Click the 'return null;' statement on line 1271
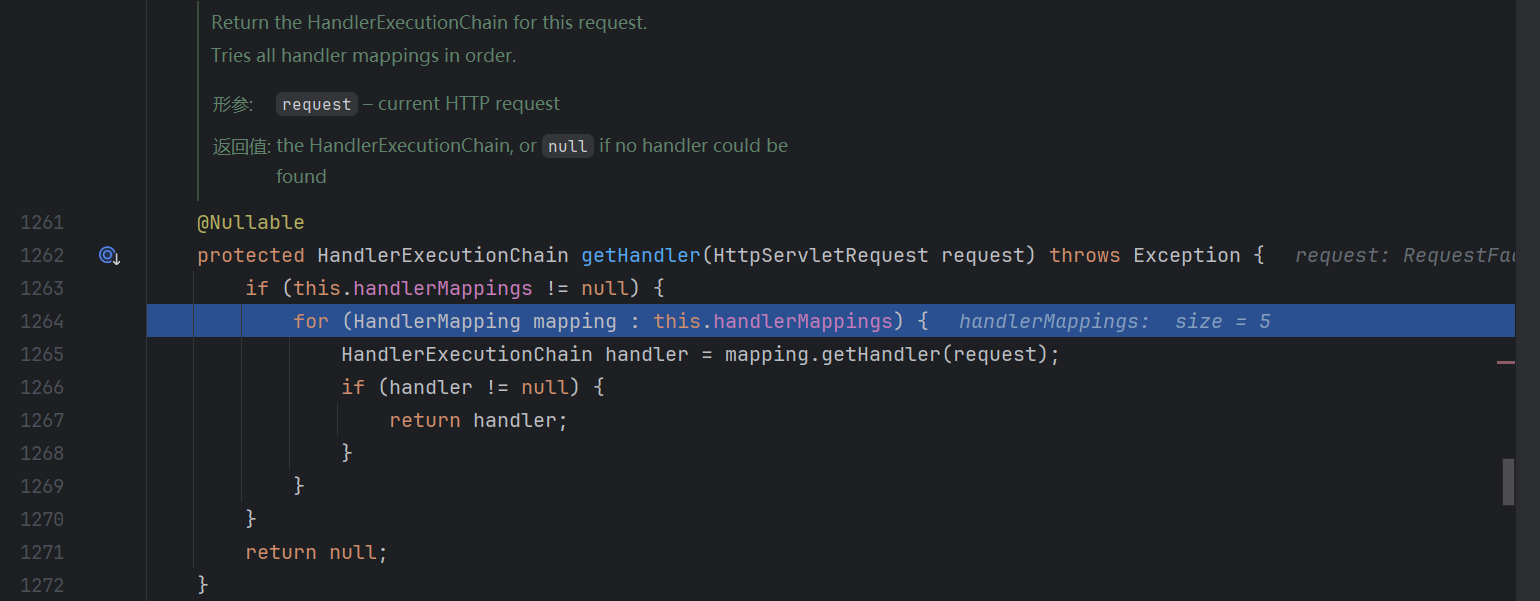Viewport: 1540px width, 601px height. click(316, 552)
